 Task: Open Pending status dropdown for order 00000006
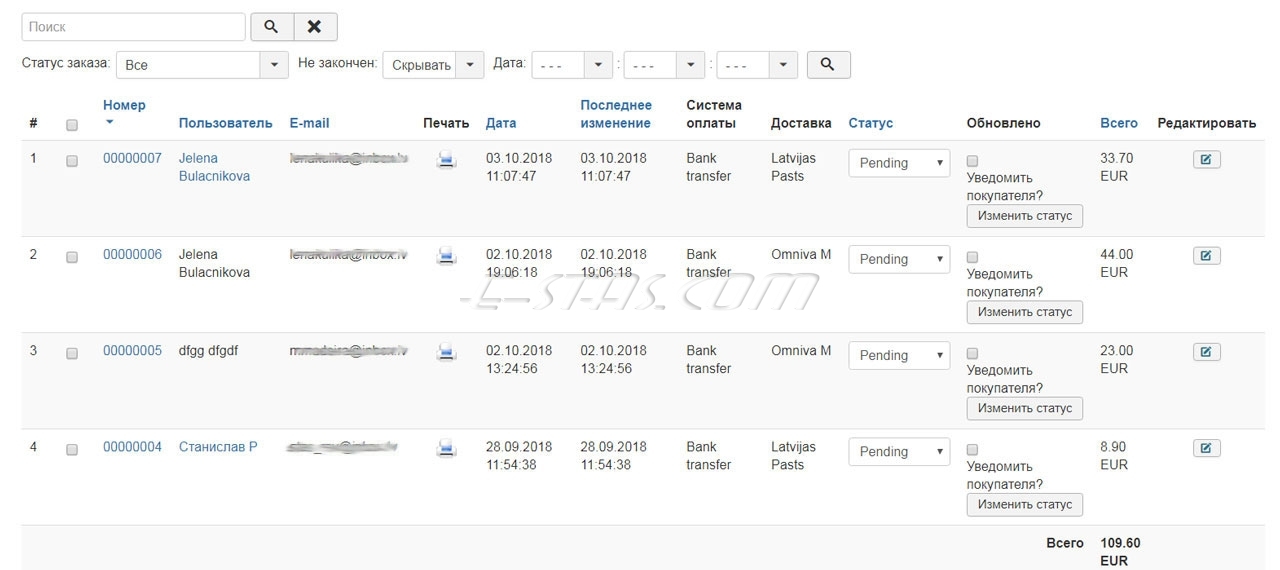[x=899, y=259]
